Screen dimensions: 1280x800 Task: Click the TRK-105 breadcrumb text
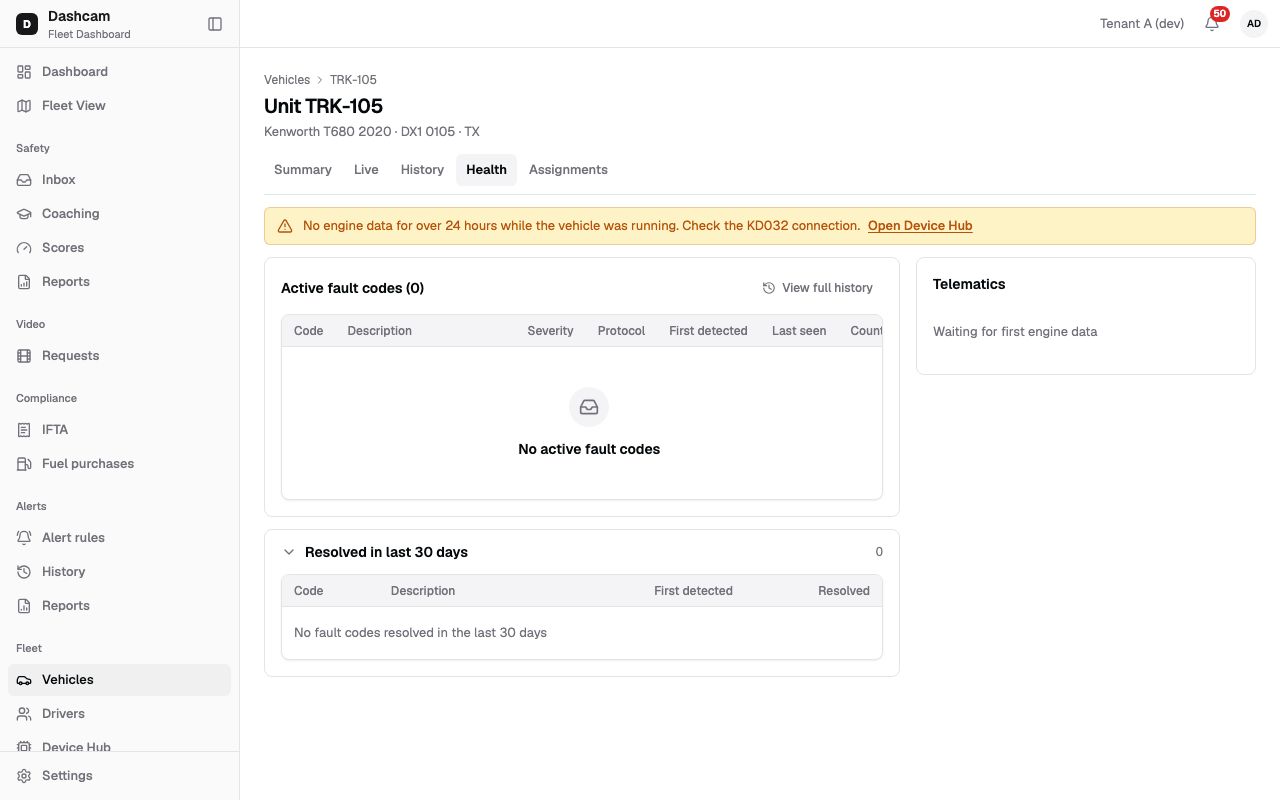tap(353, 80)
